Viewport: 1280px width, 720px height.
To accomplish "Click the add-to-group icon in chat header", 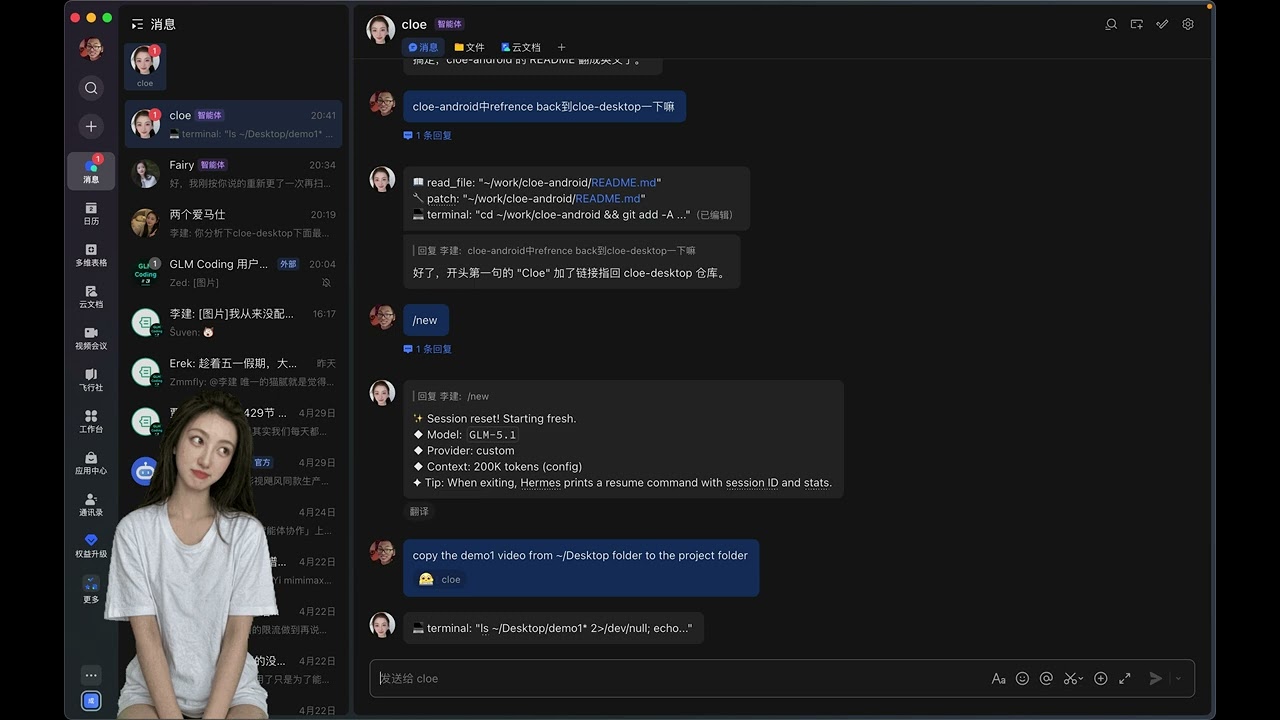I will click(1137, 24).
